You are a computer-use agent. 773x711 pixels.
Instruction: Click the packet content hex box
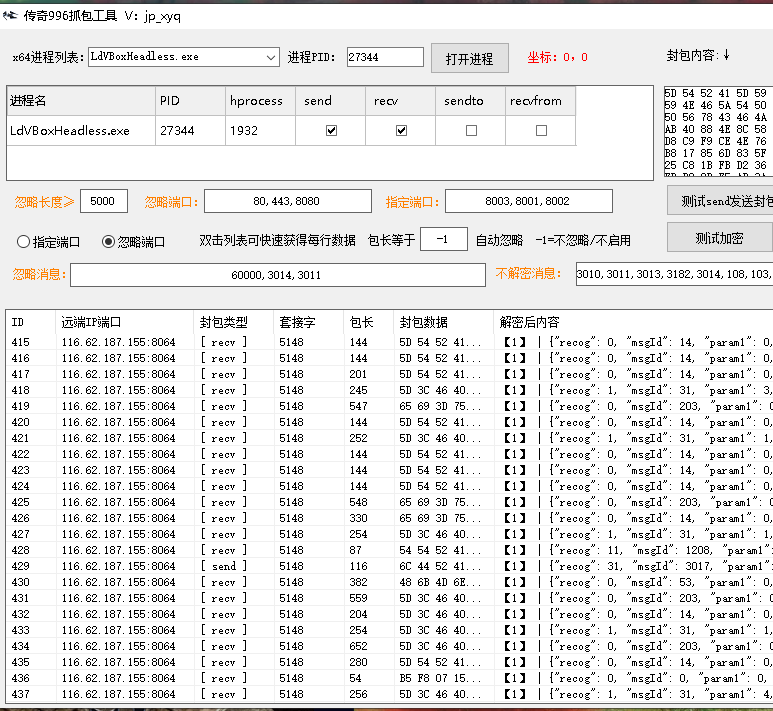point(718,131)
